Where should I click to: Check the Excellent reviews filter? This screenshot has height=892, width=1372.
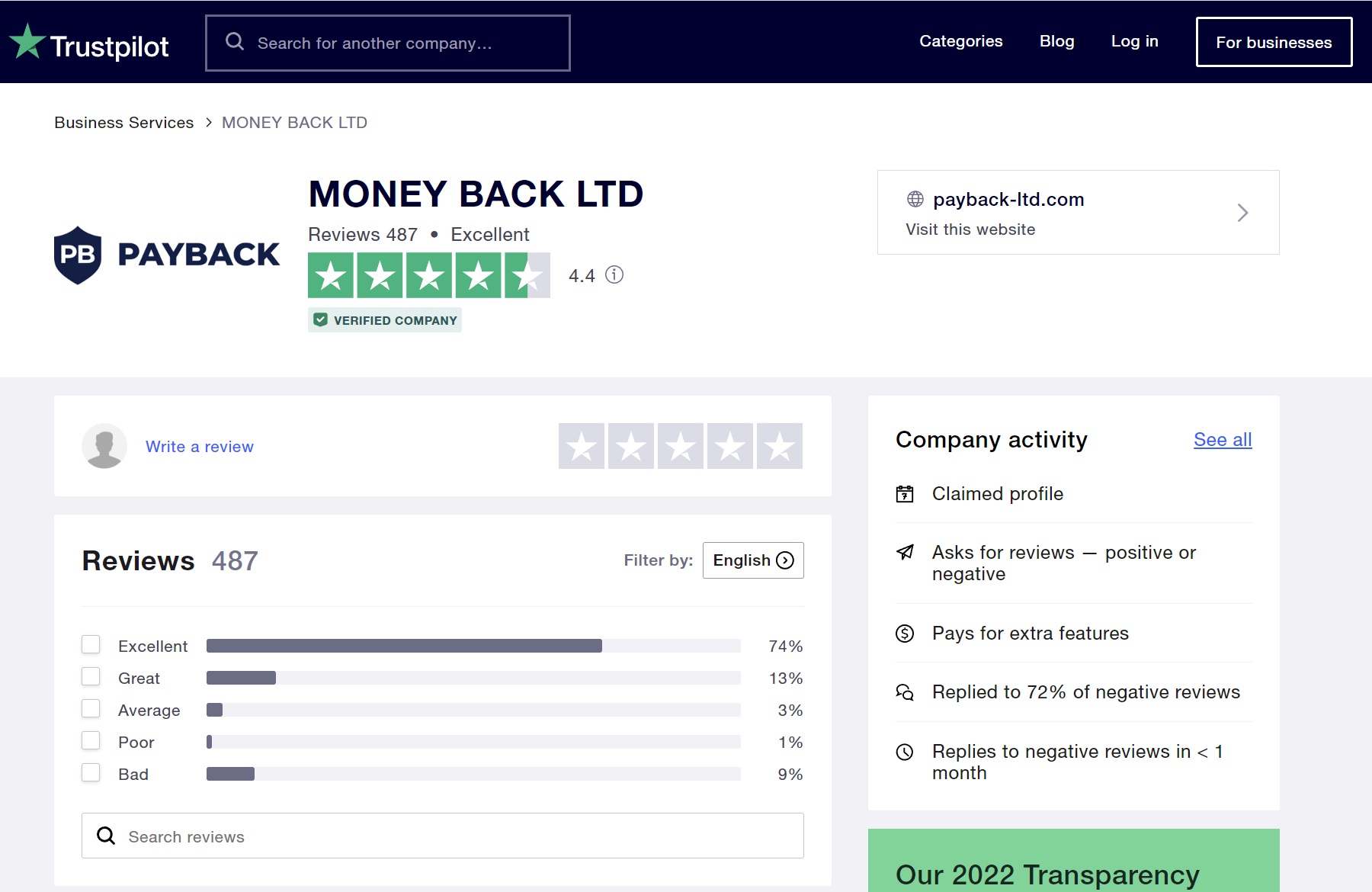91,645
